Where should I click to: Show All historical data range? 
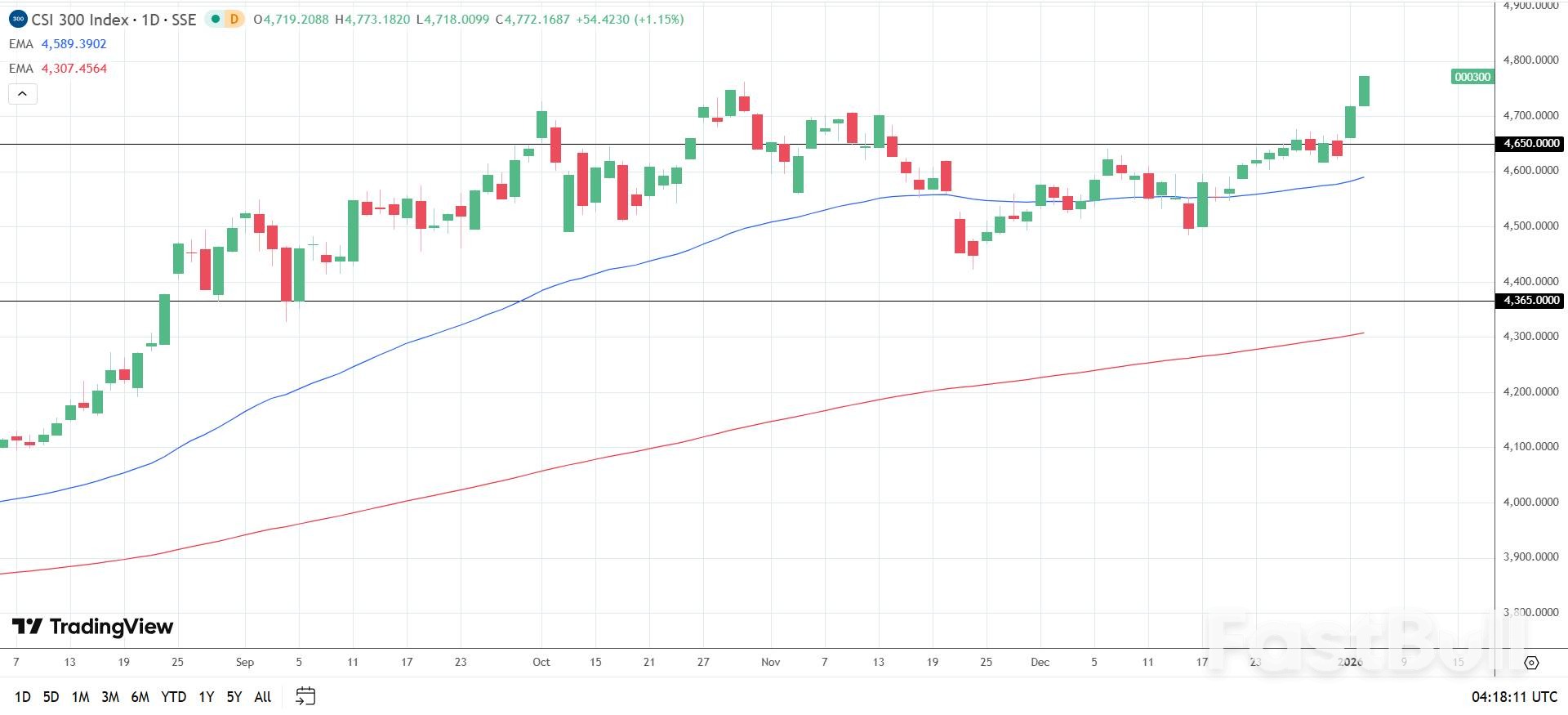[x=262, y=697]
